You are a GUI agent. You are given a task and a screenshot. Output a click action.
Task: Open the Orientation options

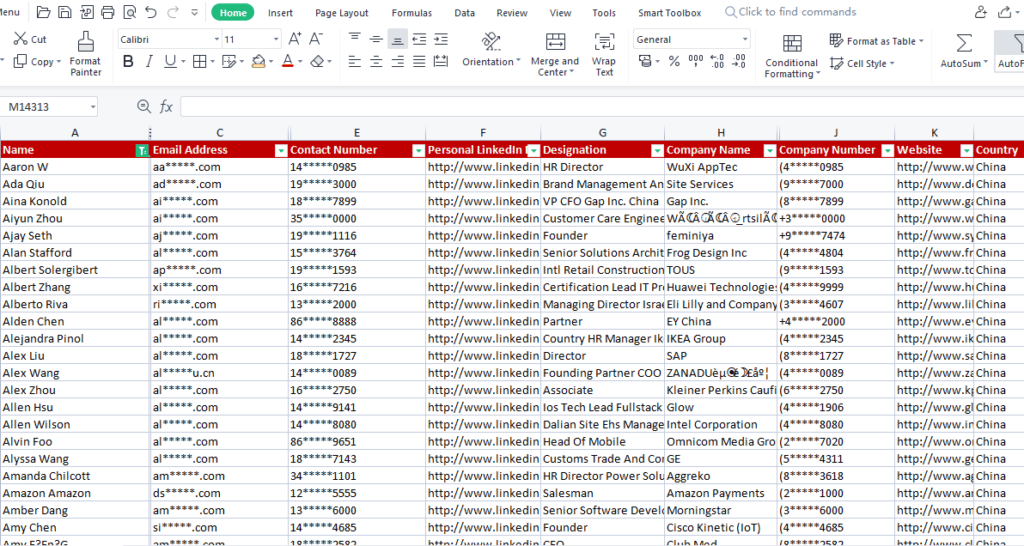tap(491, 50)
